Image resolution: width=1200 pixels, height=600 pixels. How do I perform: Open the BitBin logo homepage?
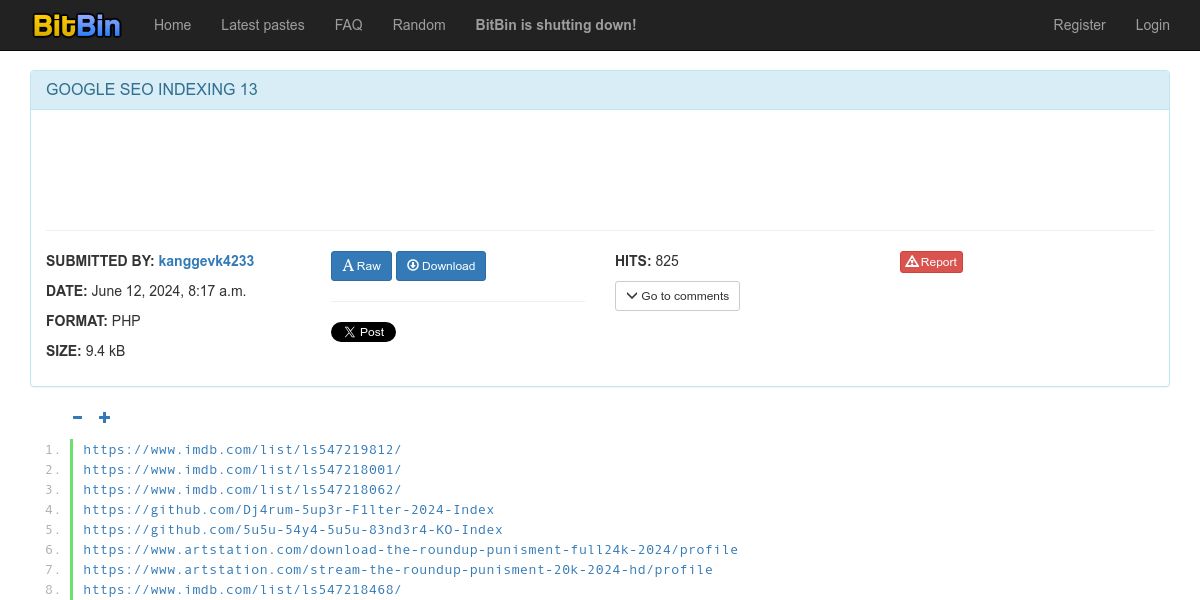(76, 25)
